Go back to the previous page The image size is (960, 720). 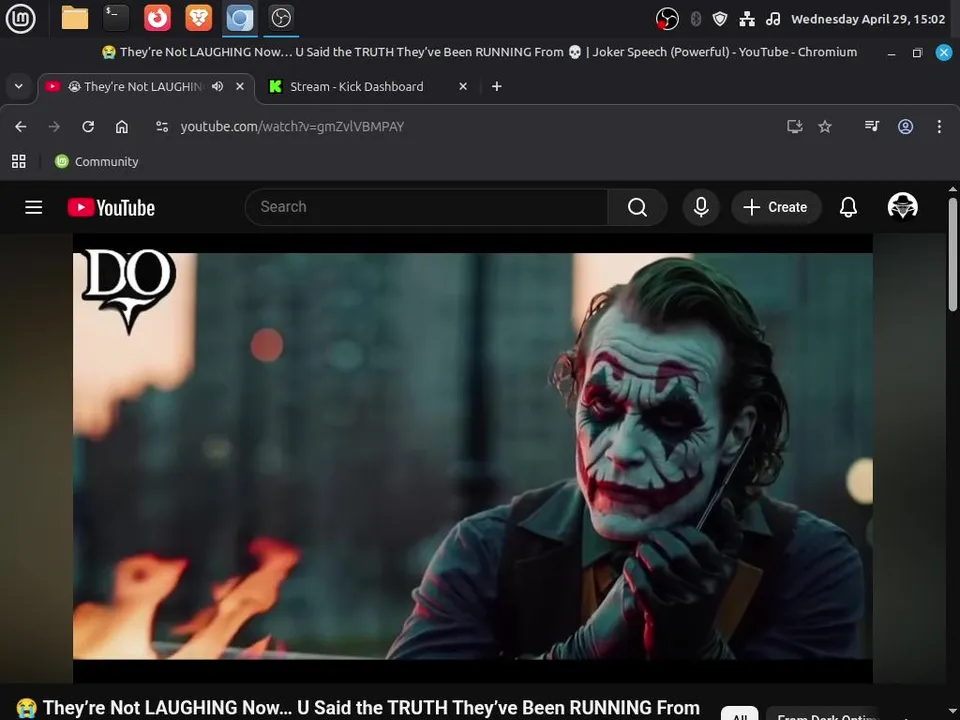click(21, 127)
